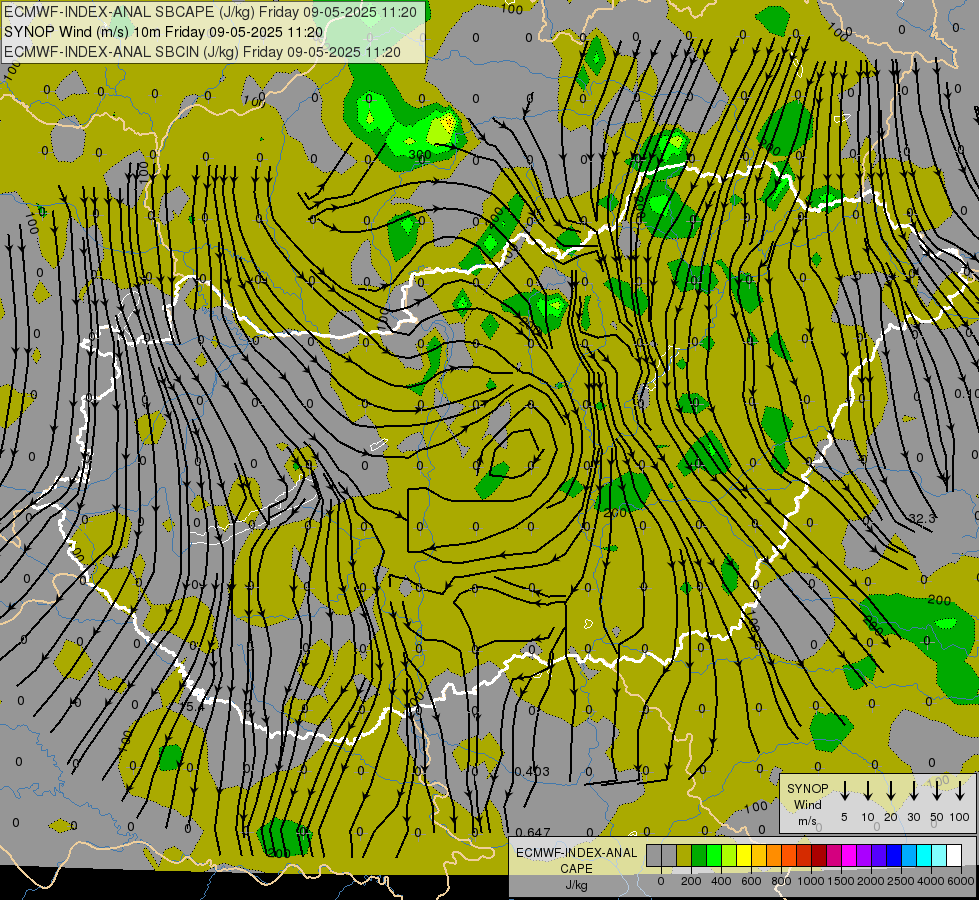Click the 100 m/s wind arrow in legend
Screen dimensions: 979x900
[960, 791]
